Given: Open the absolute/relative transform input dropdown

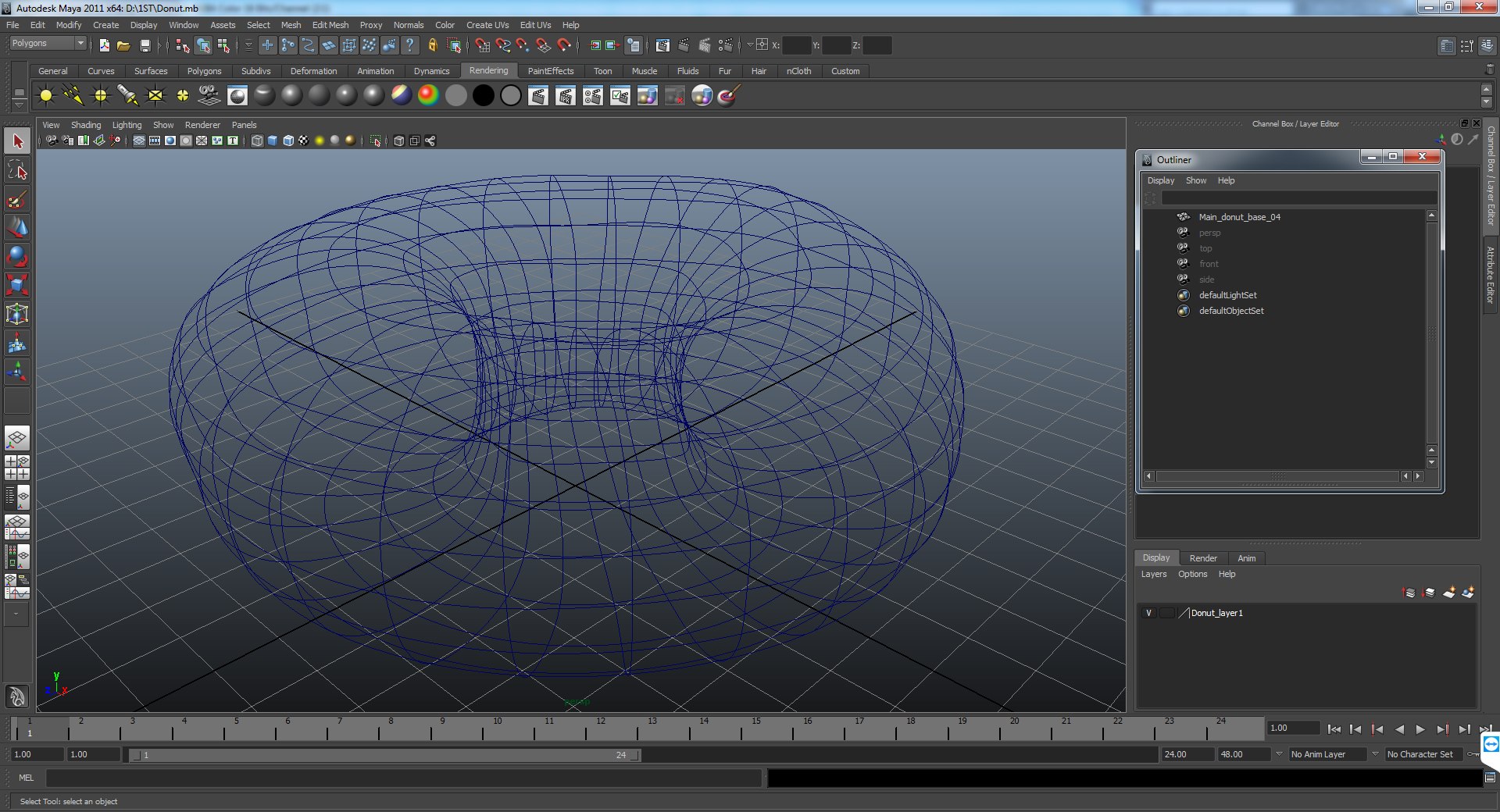Looking at the screenshot, I should tap(750, 45).
